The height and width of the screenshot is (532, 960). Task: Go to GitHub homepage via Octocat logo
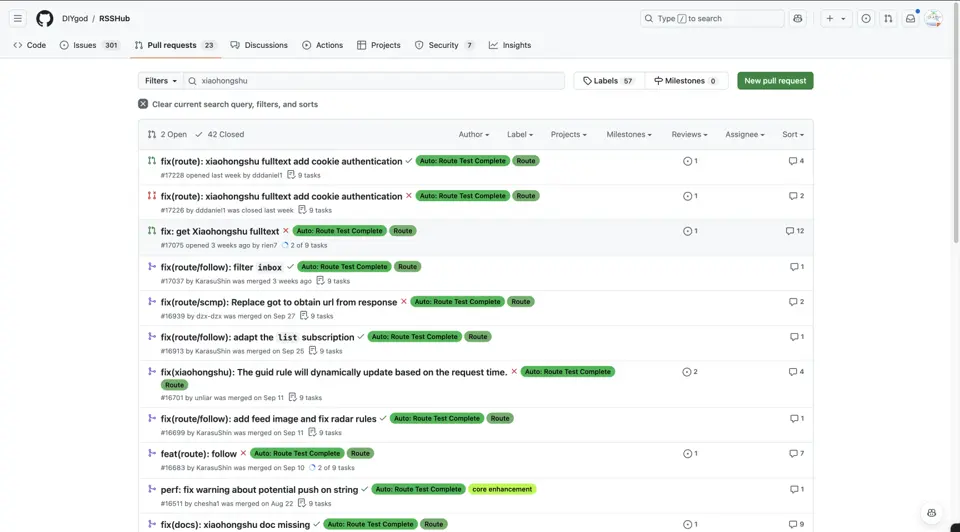point(44,18)
